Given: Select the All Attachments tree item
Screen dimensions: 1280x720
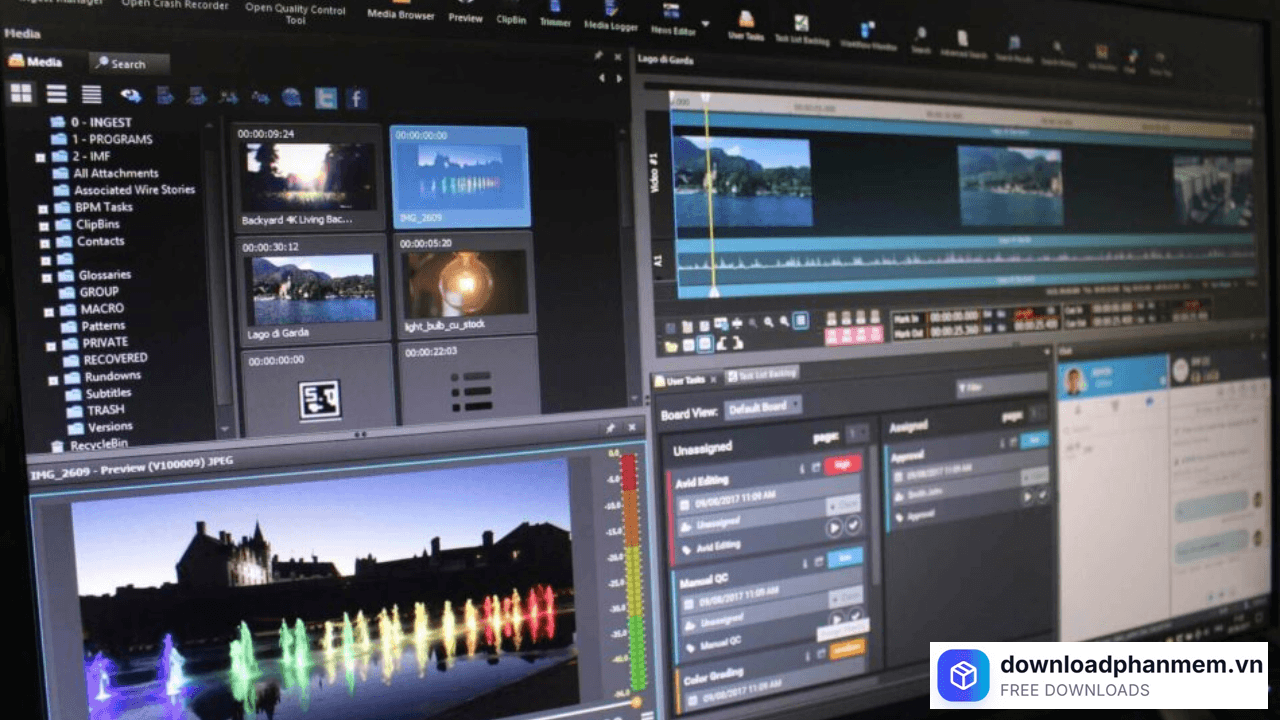Looking at the screenshot, I should (x=116, y=173).
